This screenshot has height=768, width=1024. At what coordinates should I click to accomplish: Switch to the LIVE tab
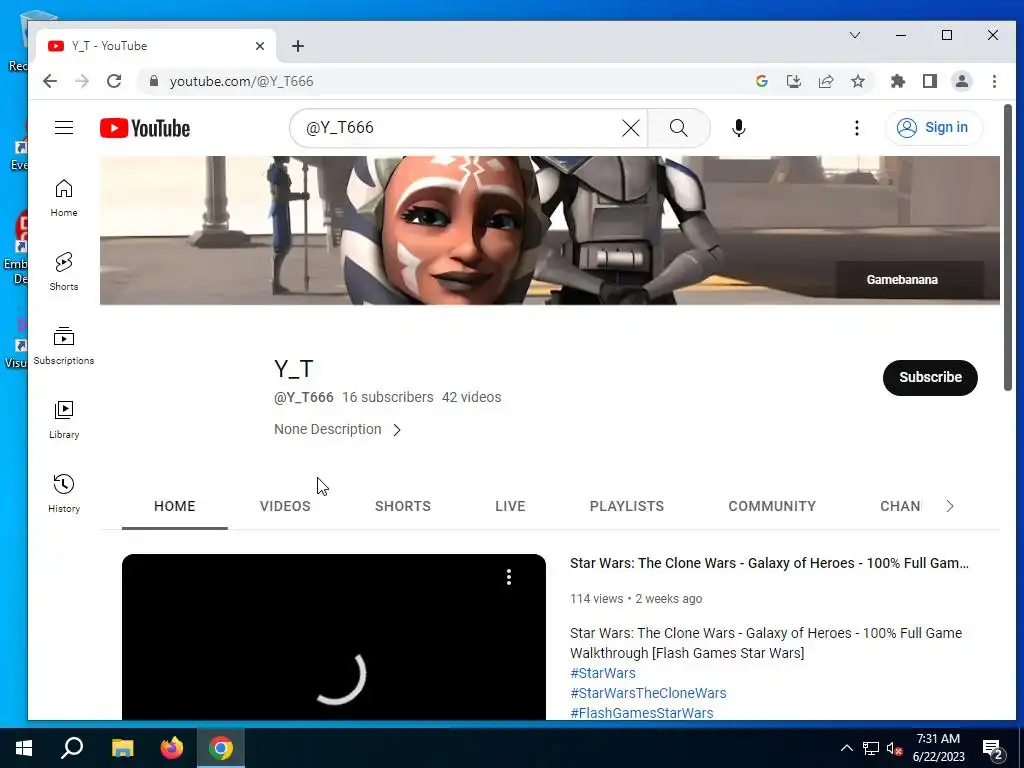510,506
